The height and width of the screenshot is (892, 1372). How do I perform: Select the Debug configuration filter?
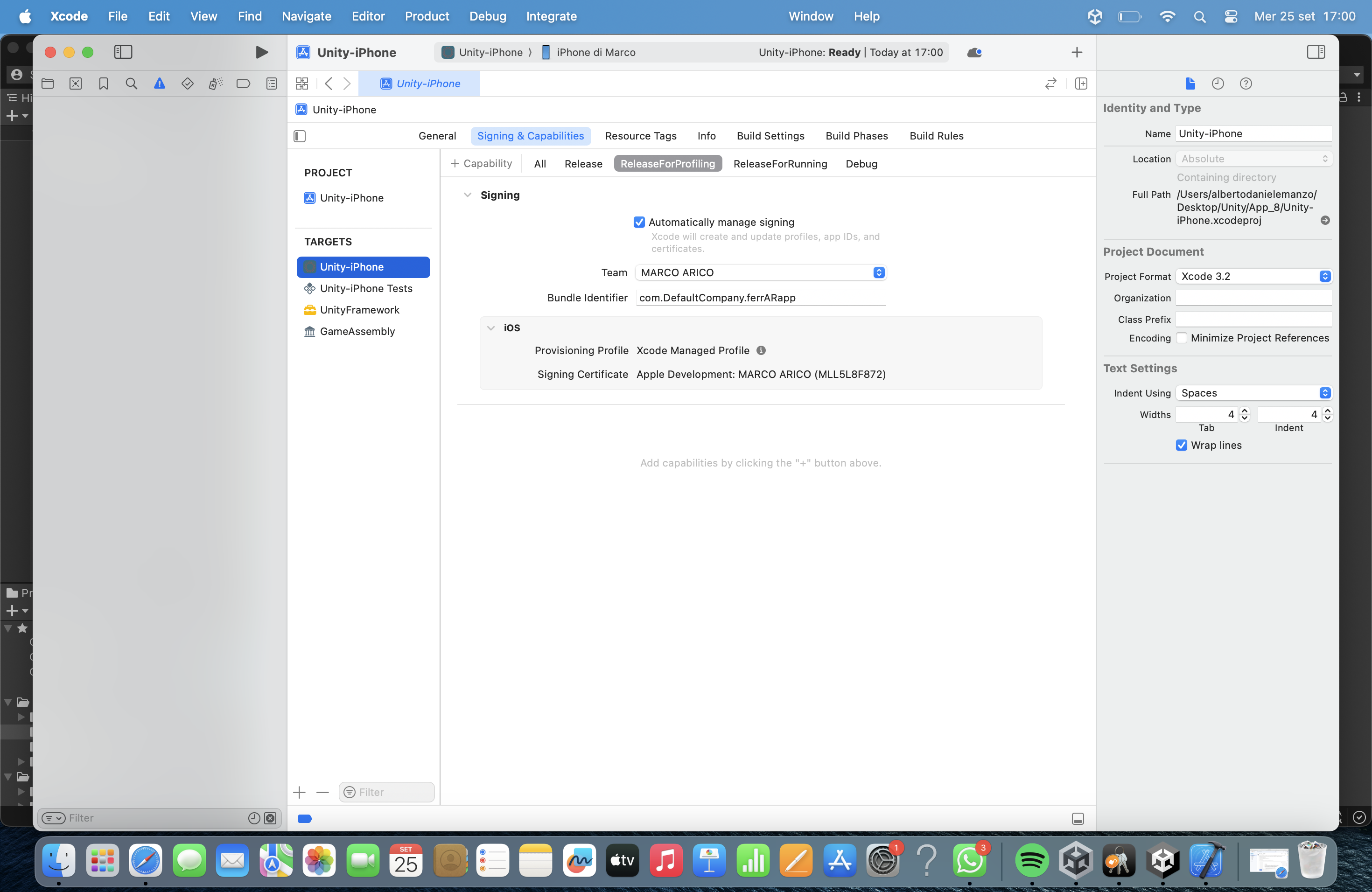(x=861, y=164)
